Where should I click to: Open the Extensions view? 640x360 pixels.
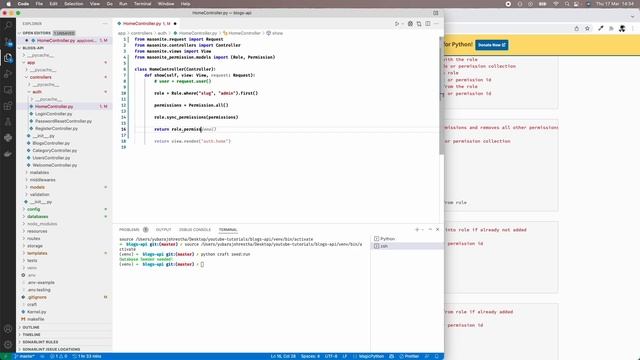coord(8,106)
